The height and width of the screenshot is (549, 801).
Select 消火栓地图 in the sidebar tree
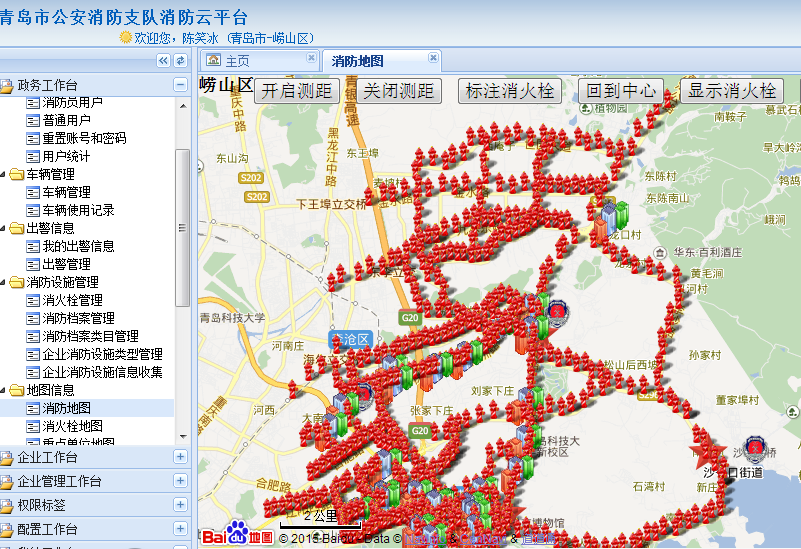(x=72, y=426)
